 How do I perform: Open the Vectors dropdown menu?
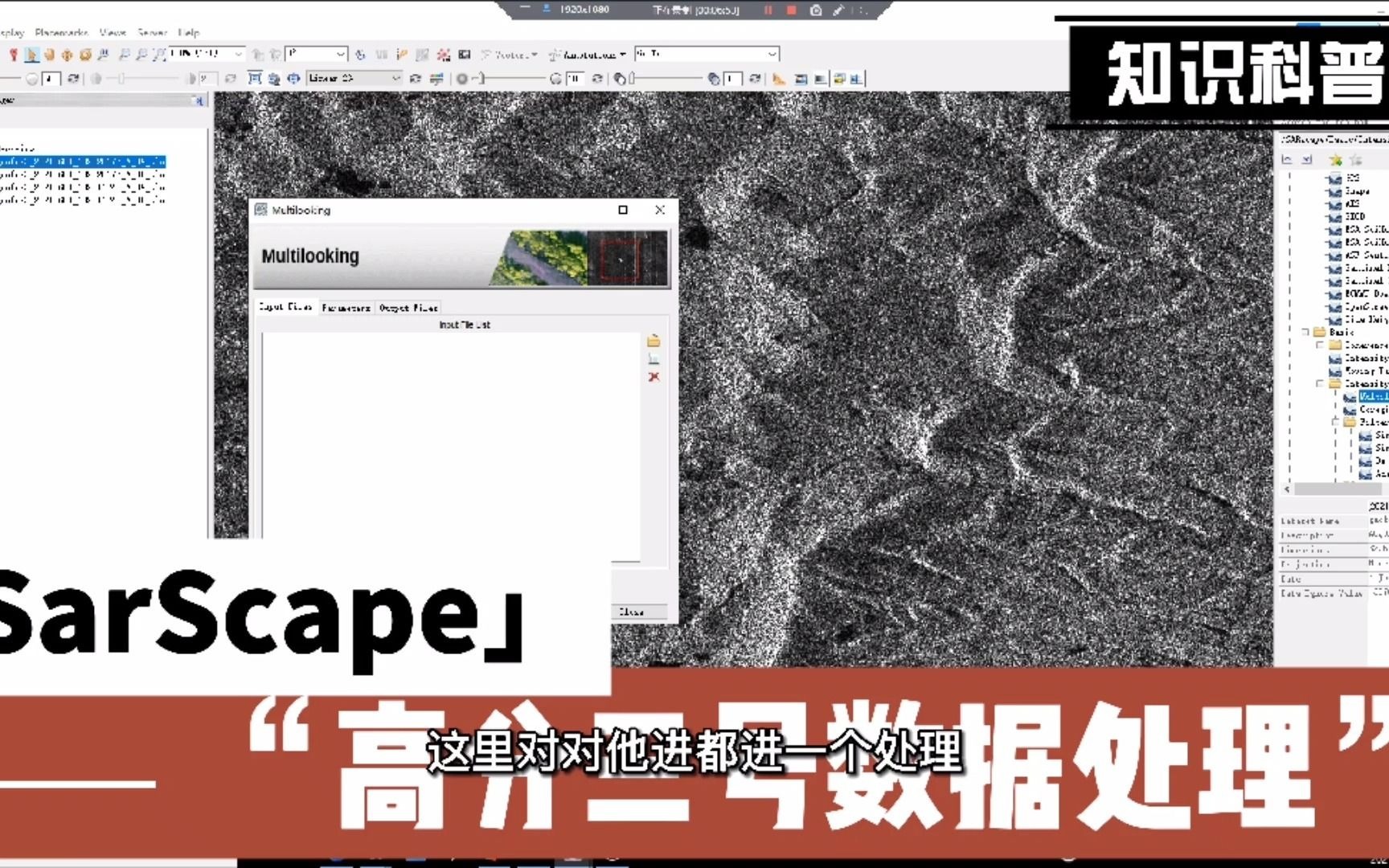510,55
